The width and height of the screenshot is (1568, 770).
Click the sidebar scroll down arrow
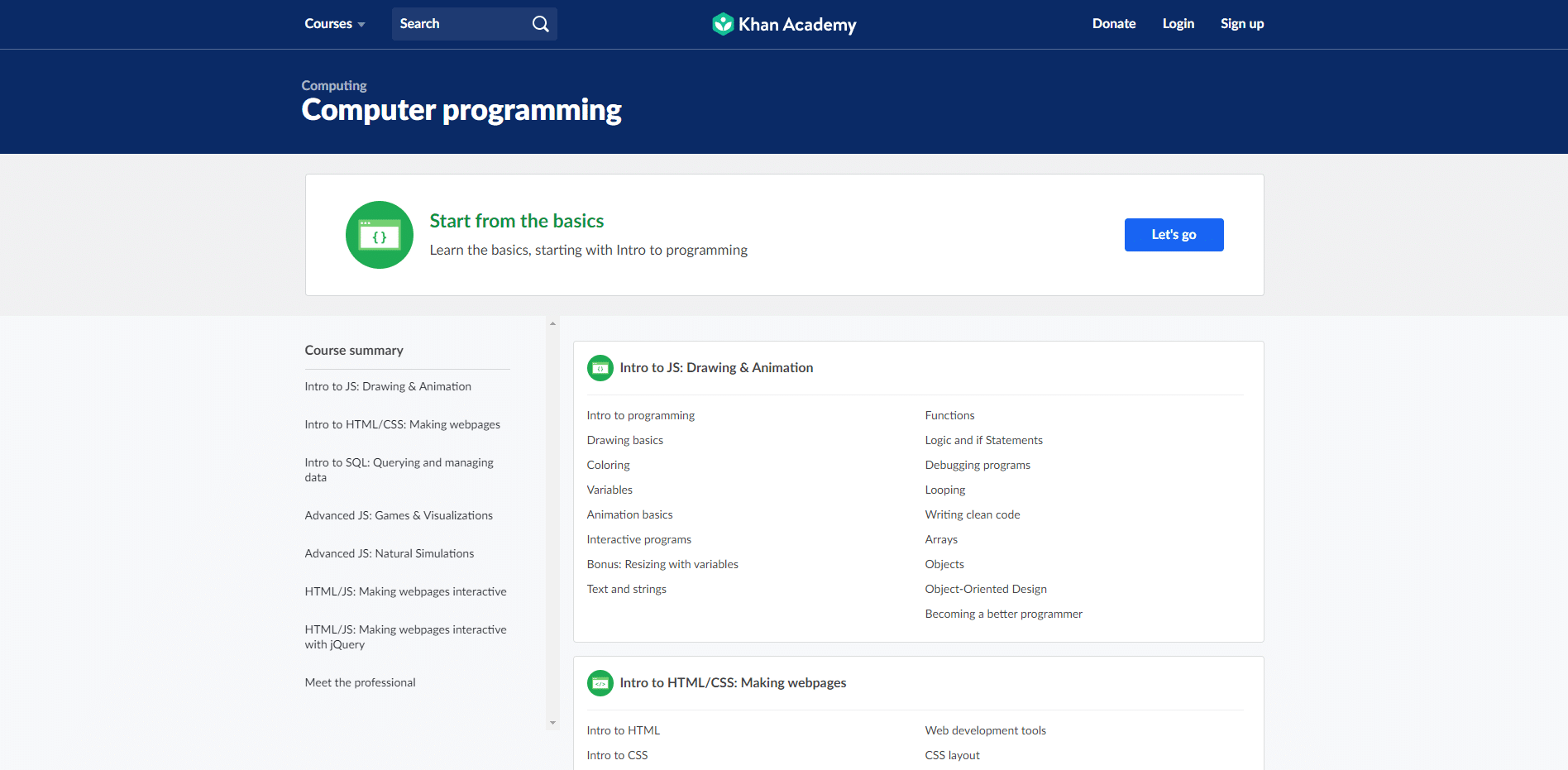coord(552,723)
